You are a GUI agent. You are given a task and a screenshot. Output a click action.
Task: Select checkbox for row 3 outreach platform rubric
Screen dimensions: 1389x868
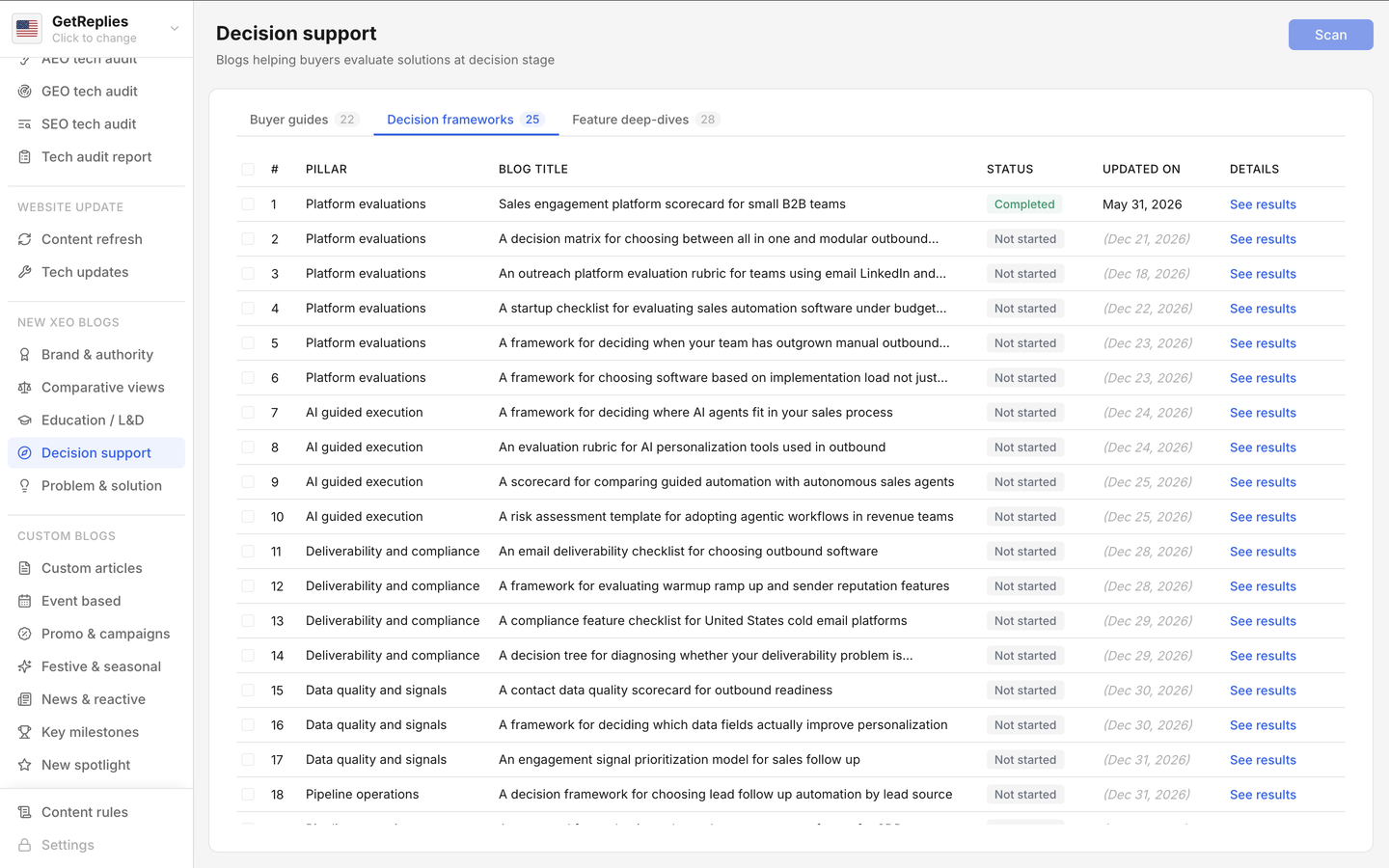248,274
